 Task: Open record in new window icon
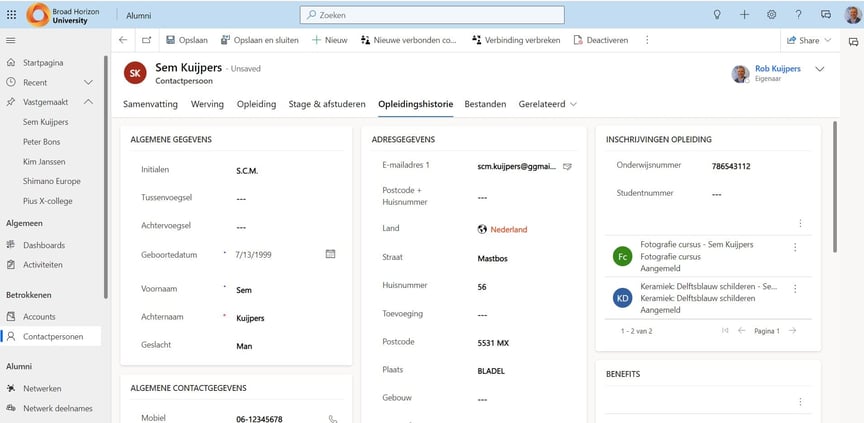tap(146, 40)
